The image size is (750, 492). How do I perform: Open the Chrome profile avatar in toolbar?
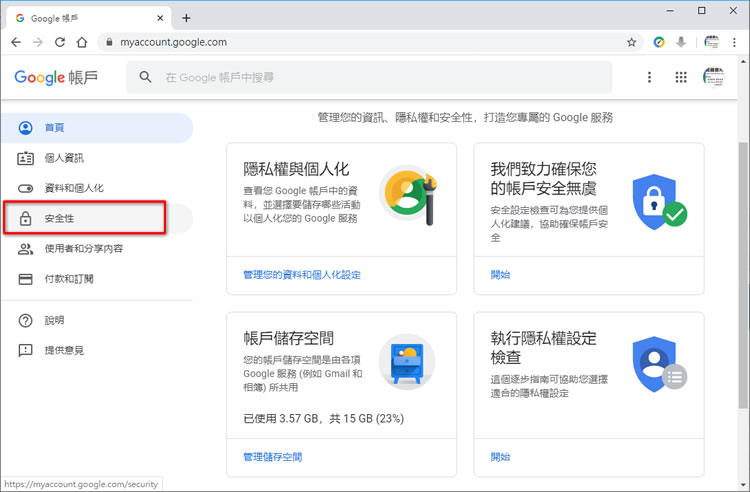tap(711, 42)
